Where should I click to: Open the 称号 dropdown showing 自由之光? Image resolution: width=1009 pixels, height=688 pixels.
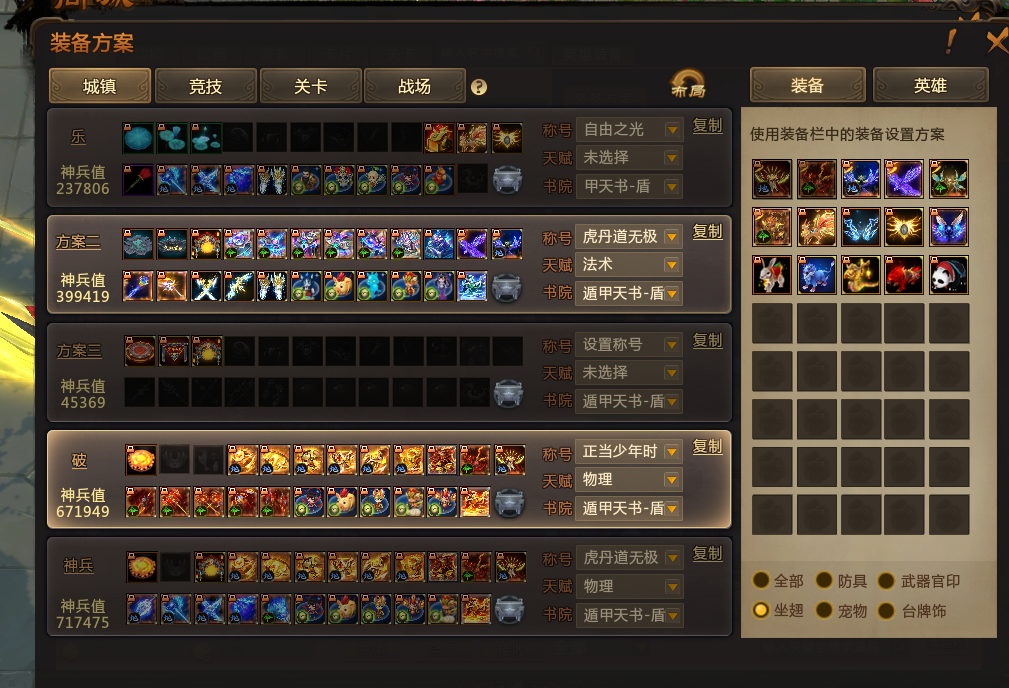pyautogui.click(x=629, y=129)
